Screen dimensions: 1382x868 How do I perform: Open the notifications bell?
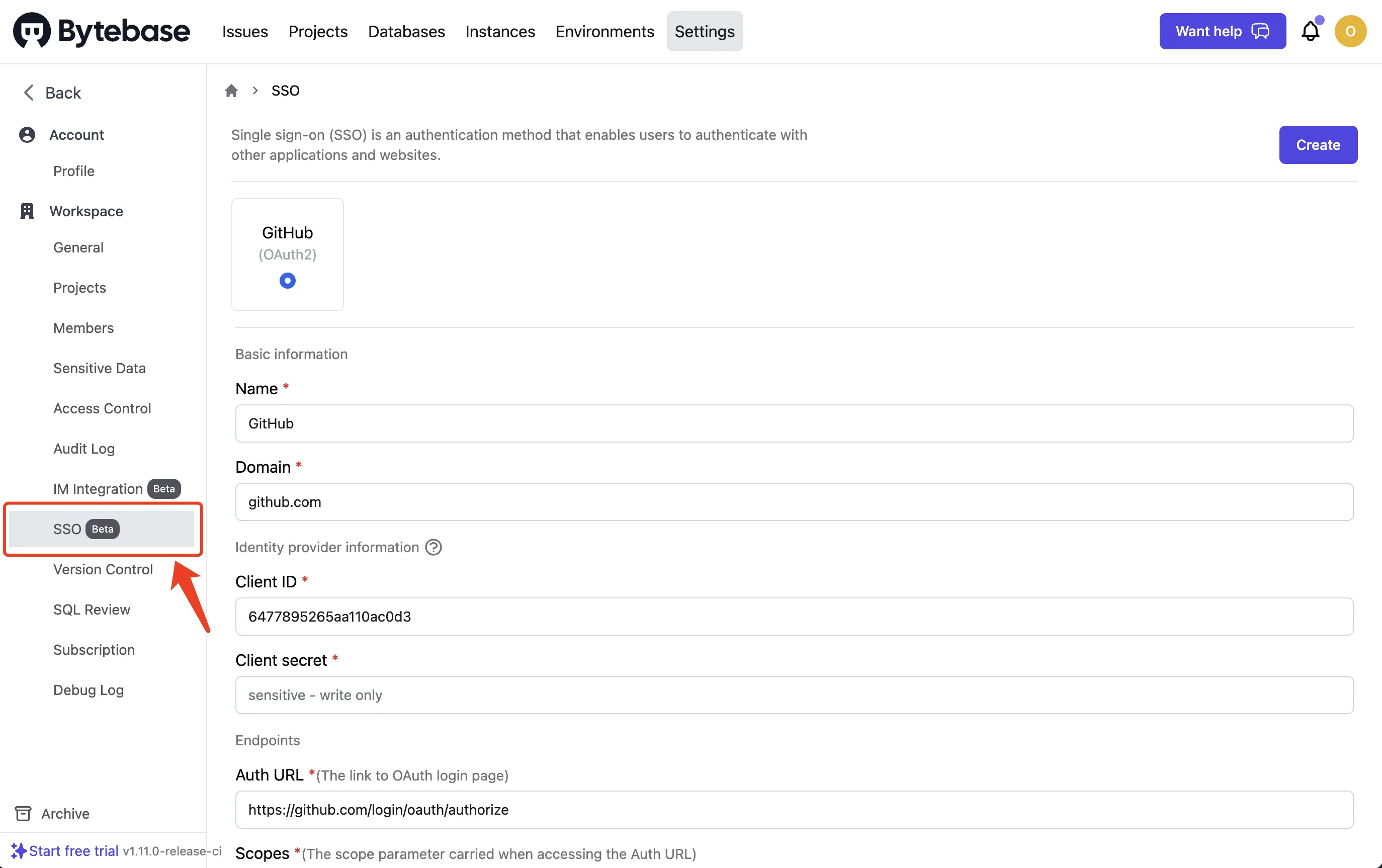click(x=1311, y=31)
